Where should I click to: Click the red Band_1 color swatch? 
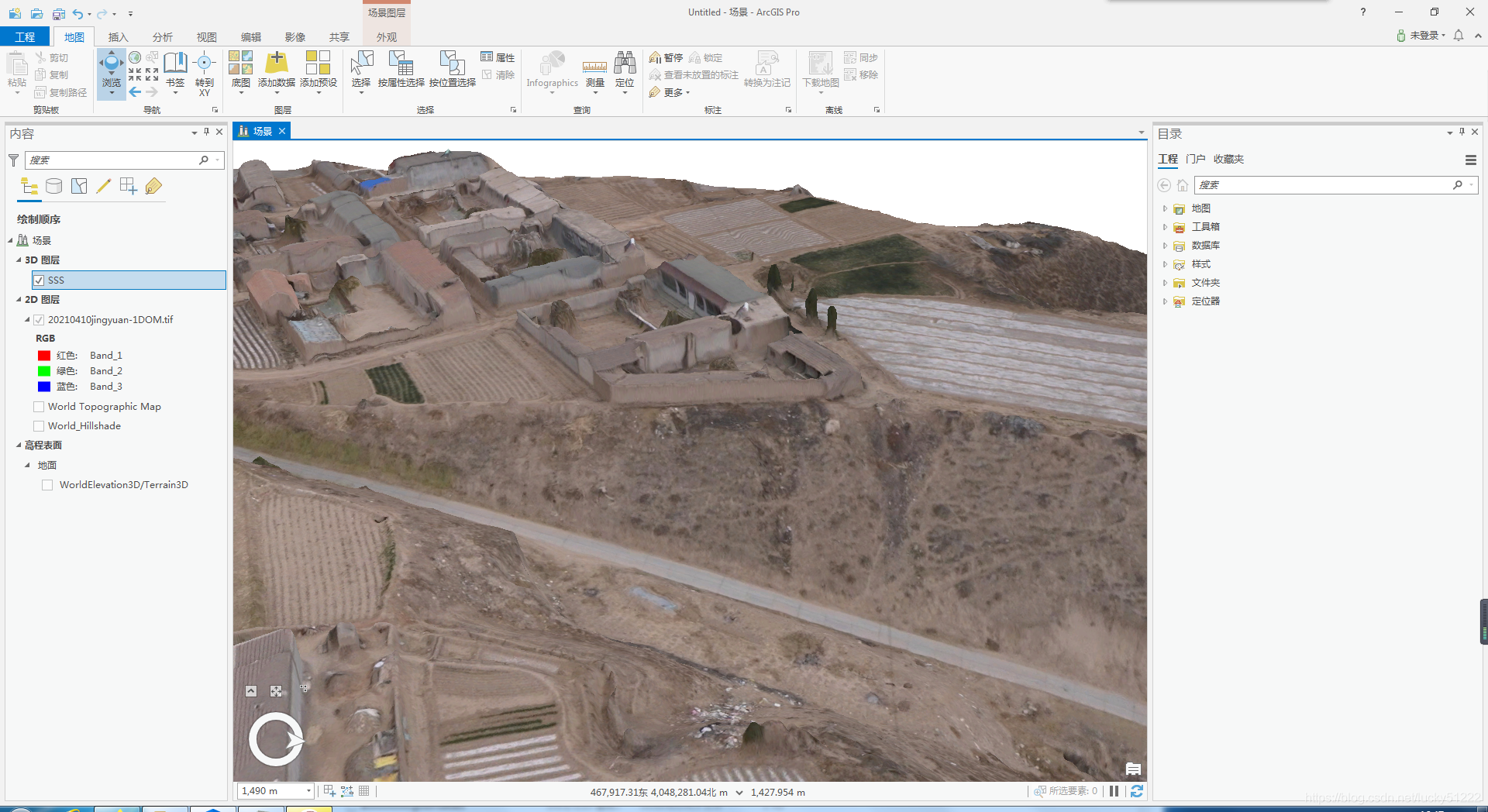(44, 356)
